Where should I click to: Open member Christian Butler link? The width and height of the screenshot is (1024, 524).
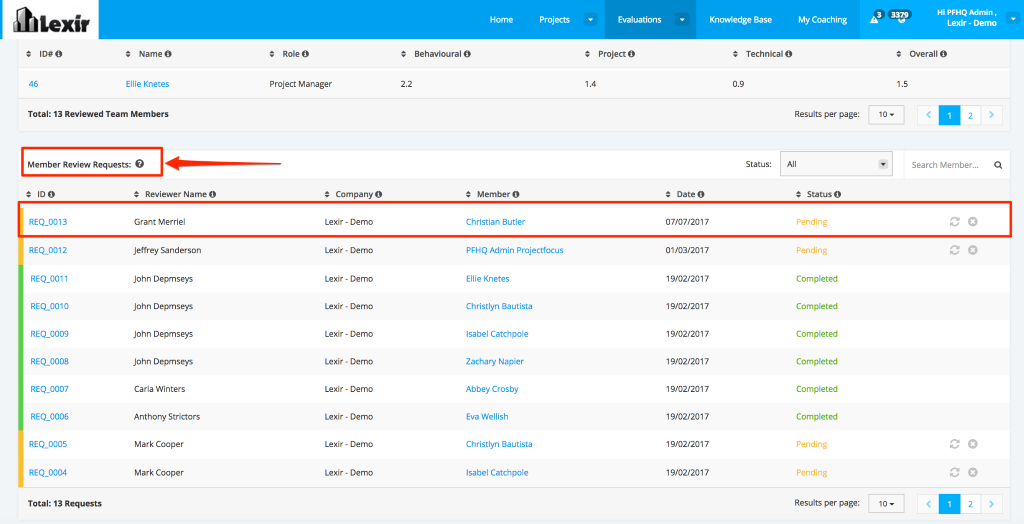[495, 222]
